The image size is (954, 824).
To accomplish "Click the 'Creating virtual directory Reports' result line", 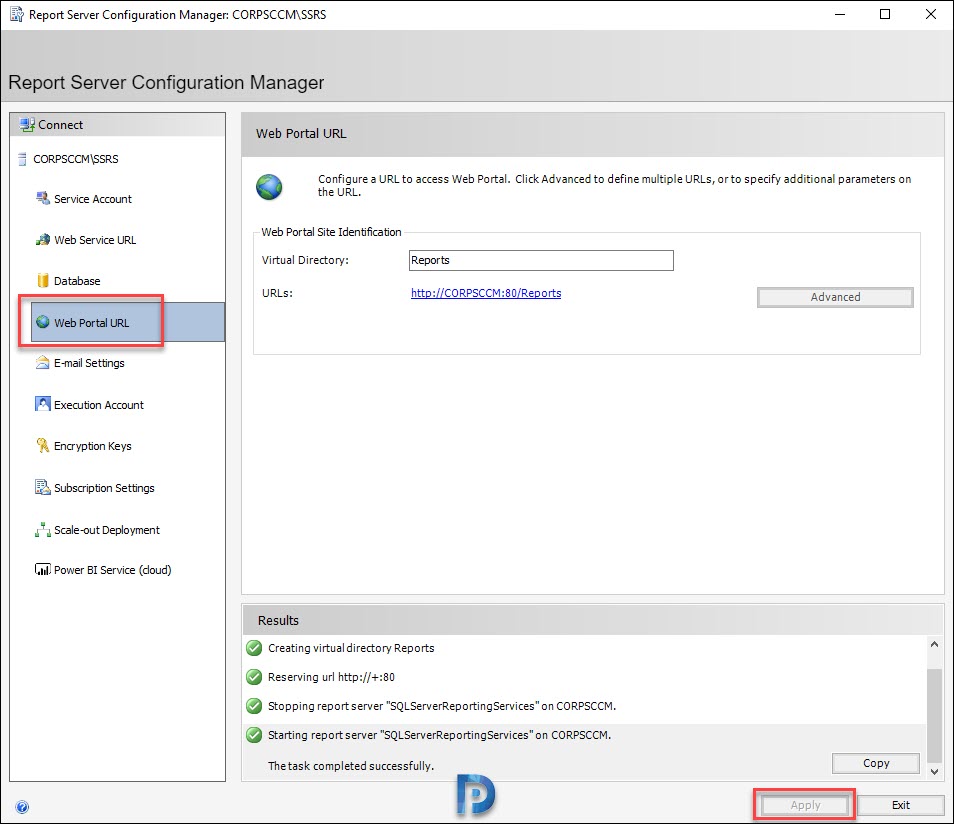I will coord(351,648).
